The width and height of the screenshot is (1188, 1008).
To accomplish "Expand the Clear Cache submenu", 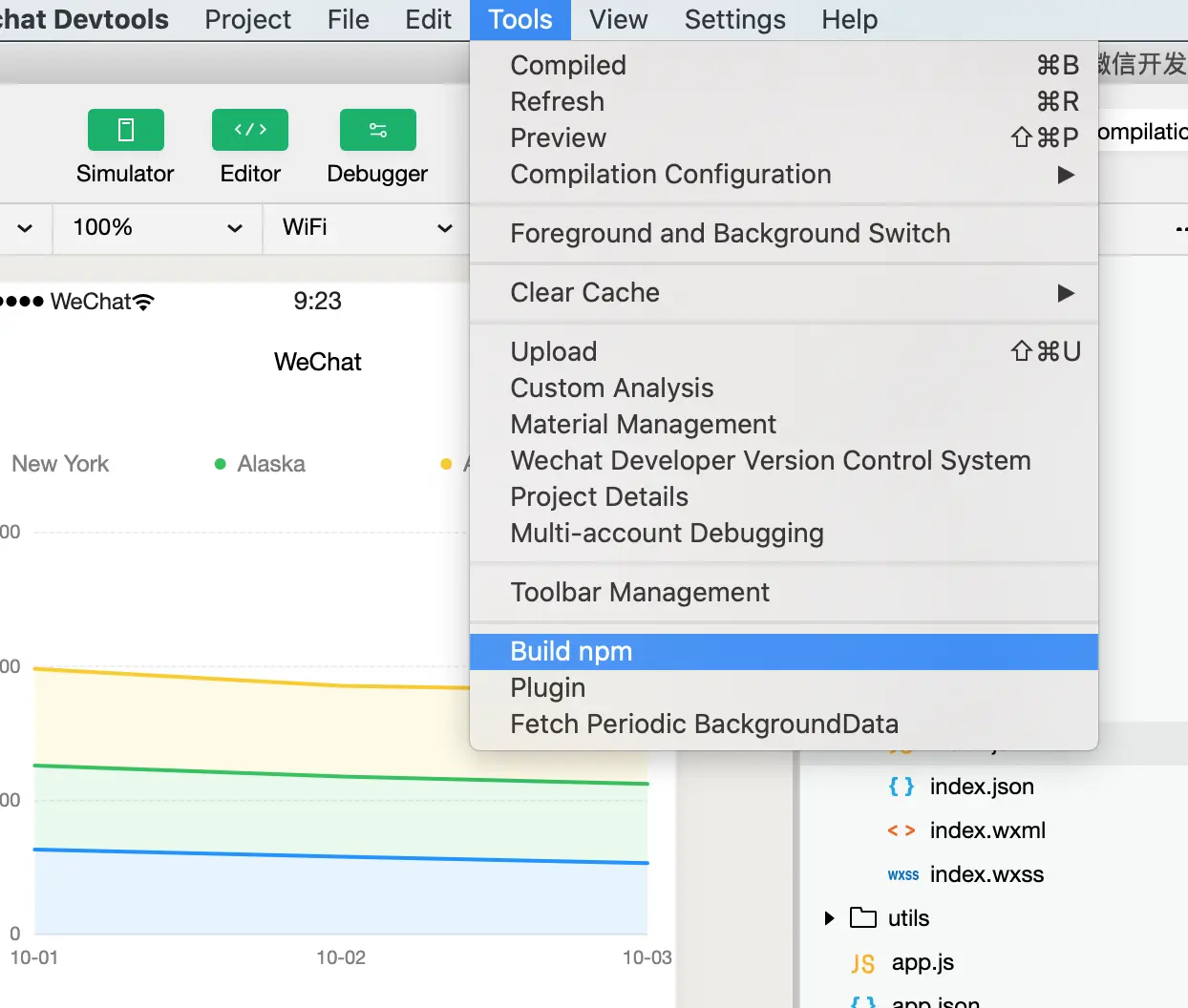I will (x=784, y=292).
